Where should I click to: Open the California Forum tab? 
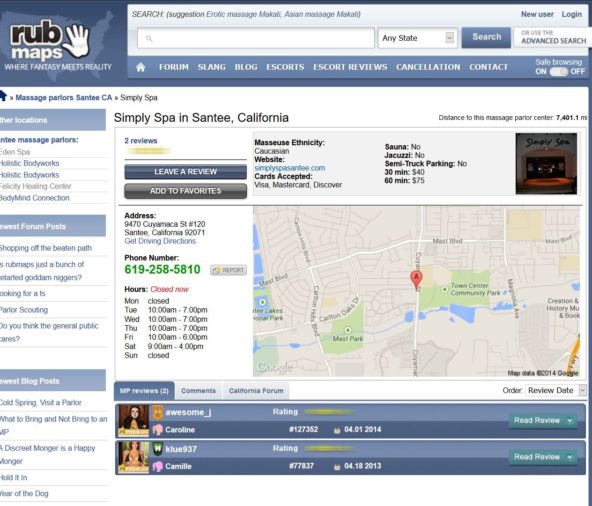256,391
